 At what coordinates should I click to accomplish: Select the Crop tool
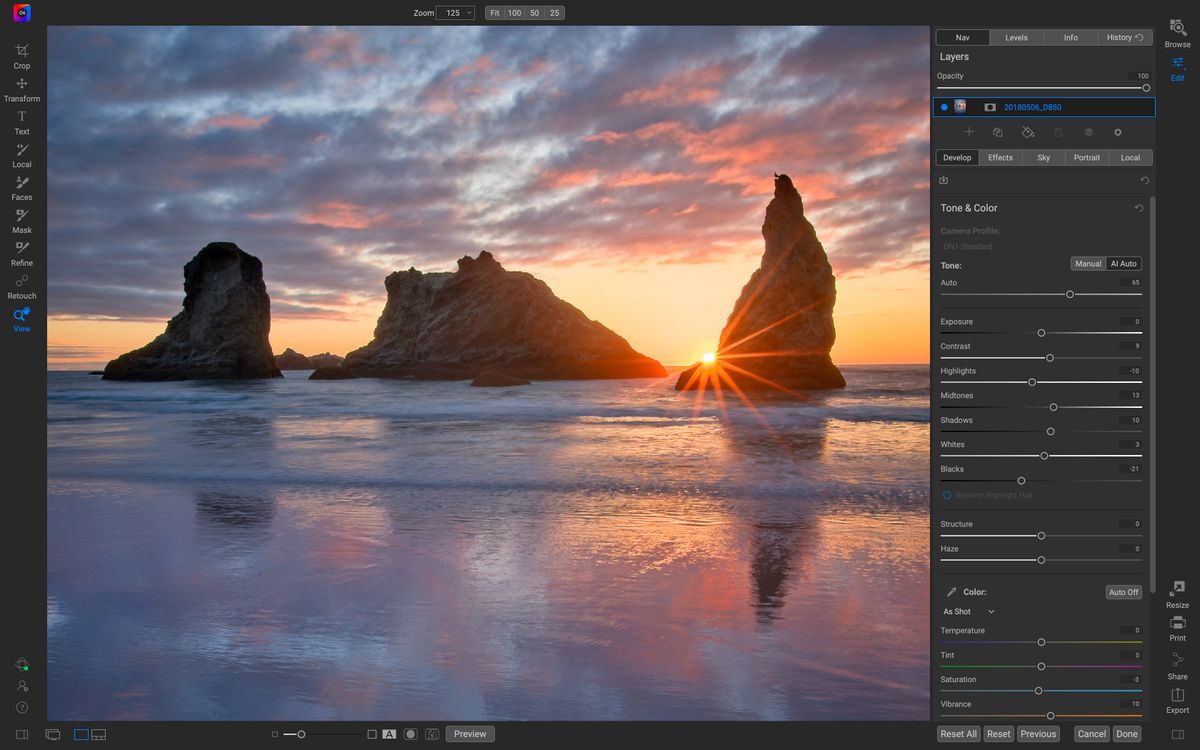coord(21,56)
